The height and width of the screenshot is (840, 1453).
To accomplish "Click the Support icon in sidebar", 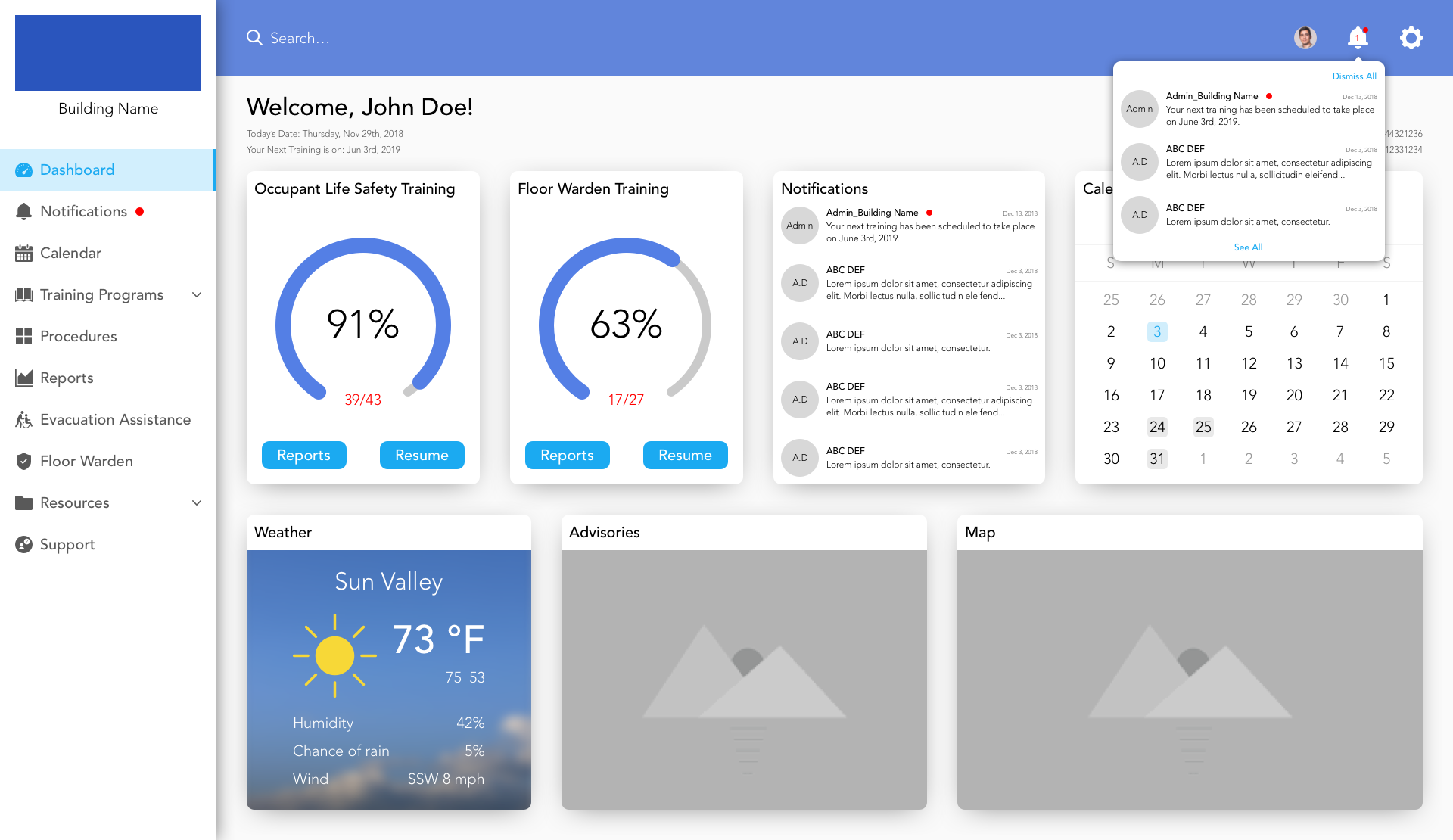I will point(24,545).
